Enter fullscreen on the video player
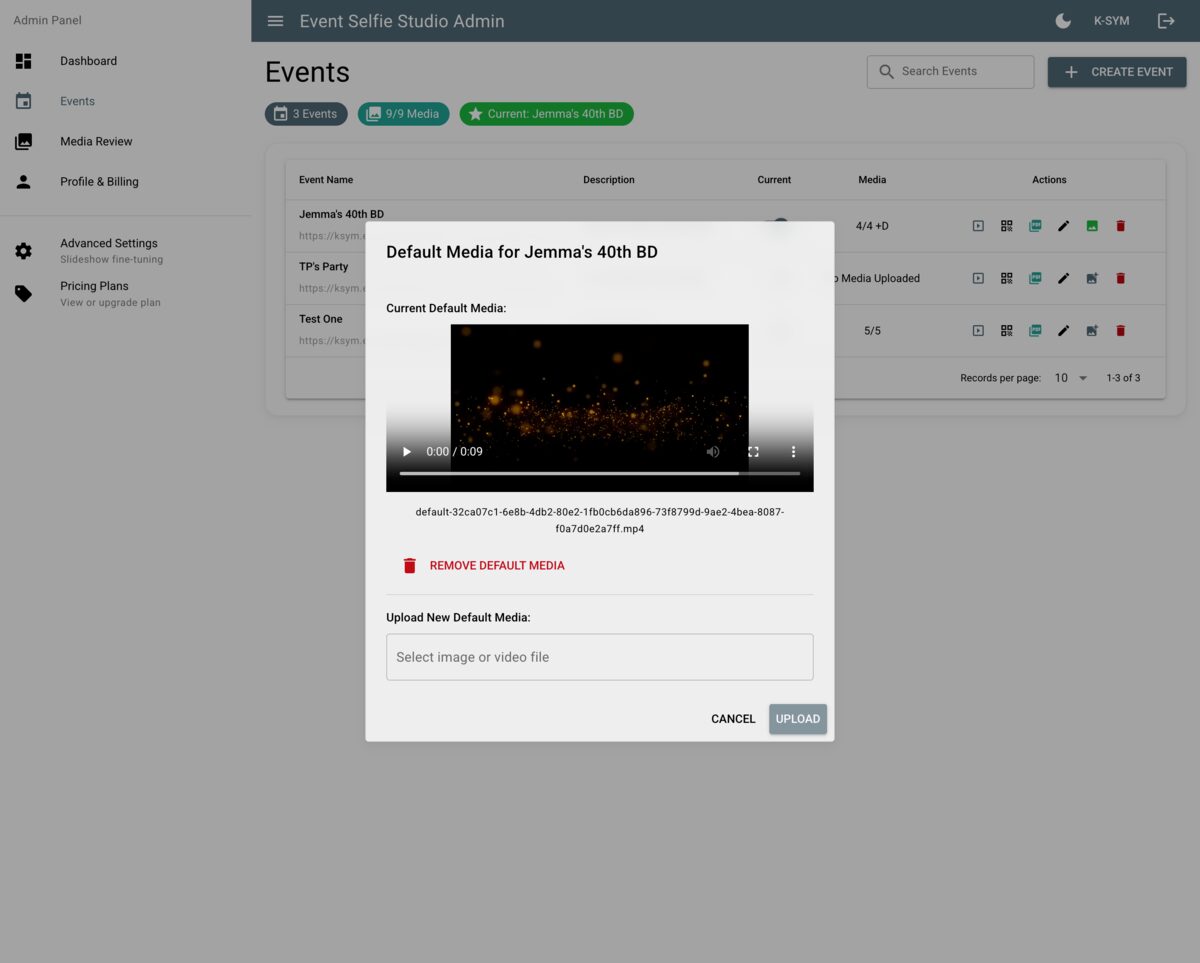This screenshot has height=963, width=1200. pyautogui.click(x=753, y=451)
